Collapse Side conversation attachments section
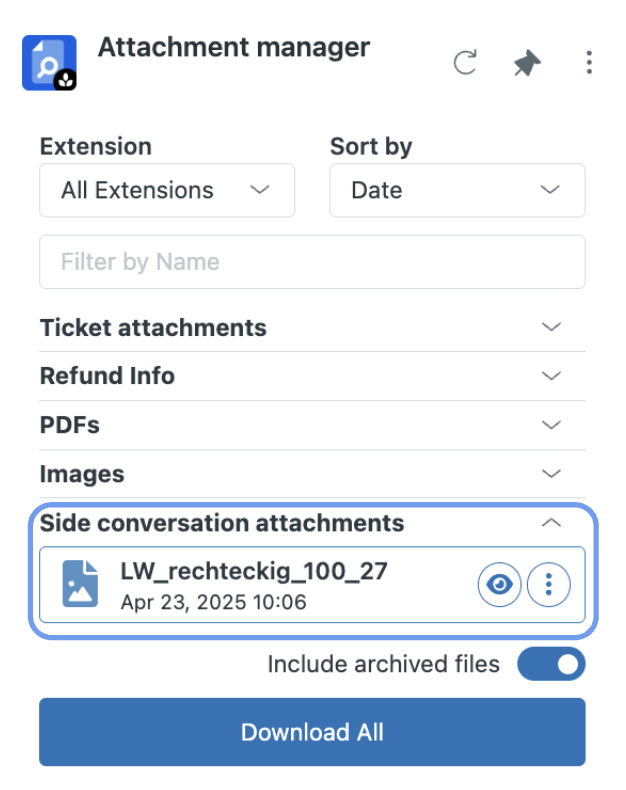 point(312,523)
